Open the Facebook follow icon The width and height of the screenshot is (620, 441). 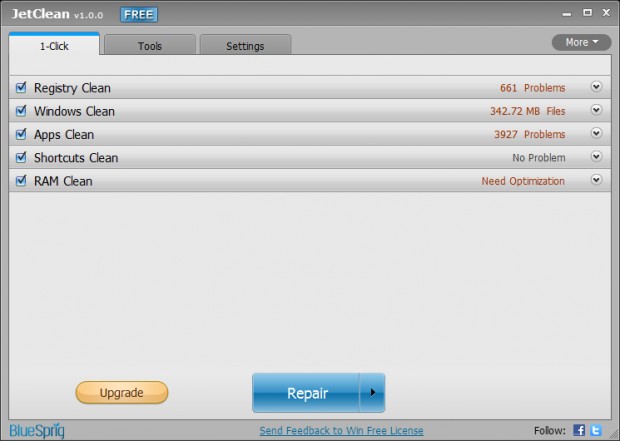tap(579, 430)
